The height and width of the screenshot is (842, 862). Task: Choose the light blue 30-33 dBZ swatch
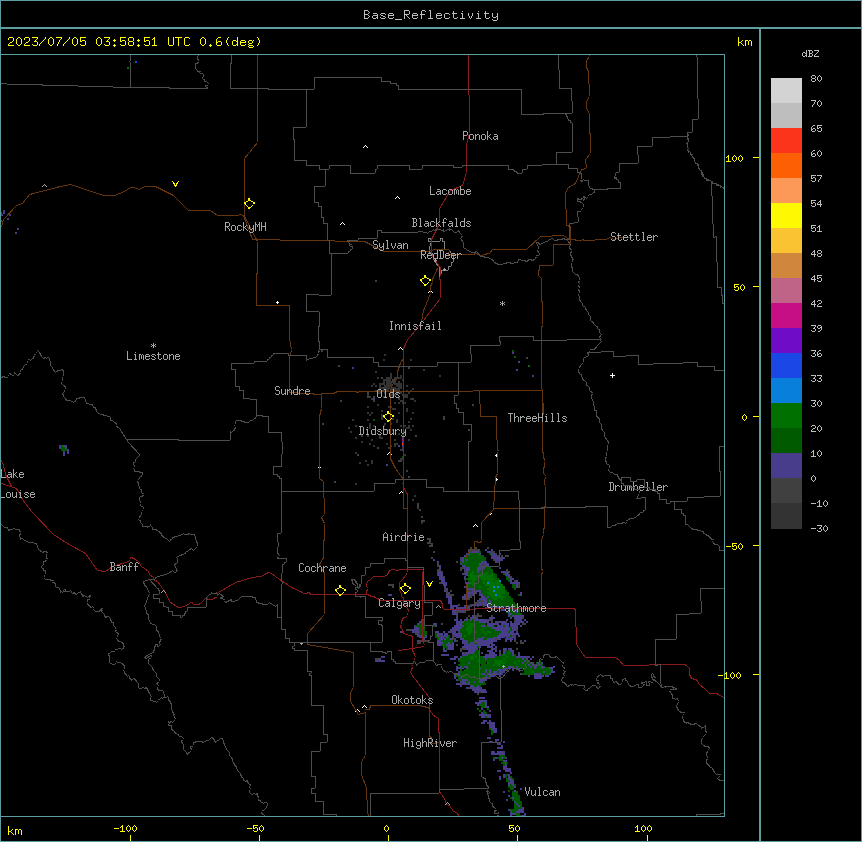[x=786, y=391]
